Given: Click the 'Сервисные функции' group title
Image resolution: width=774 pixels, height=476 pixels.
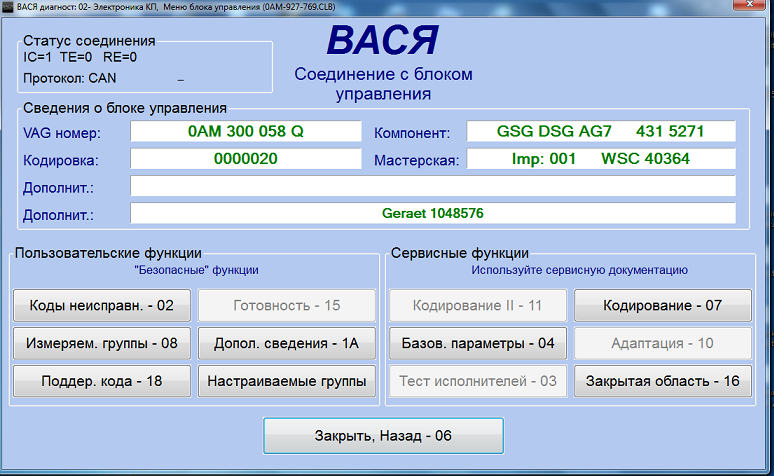Looking at the screenshot, I should point(460,253).
